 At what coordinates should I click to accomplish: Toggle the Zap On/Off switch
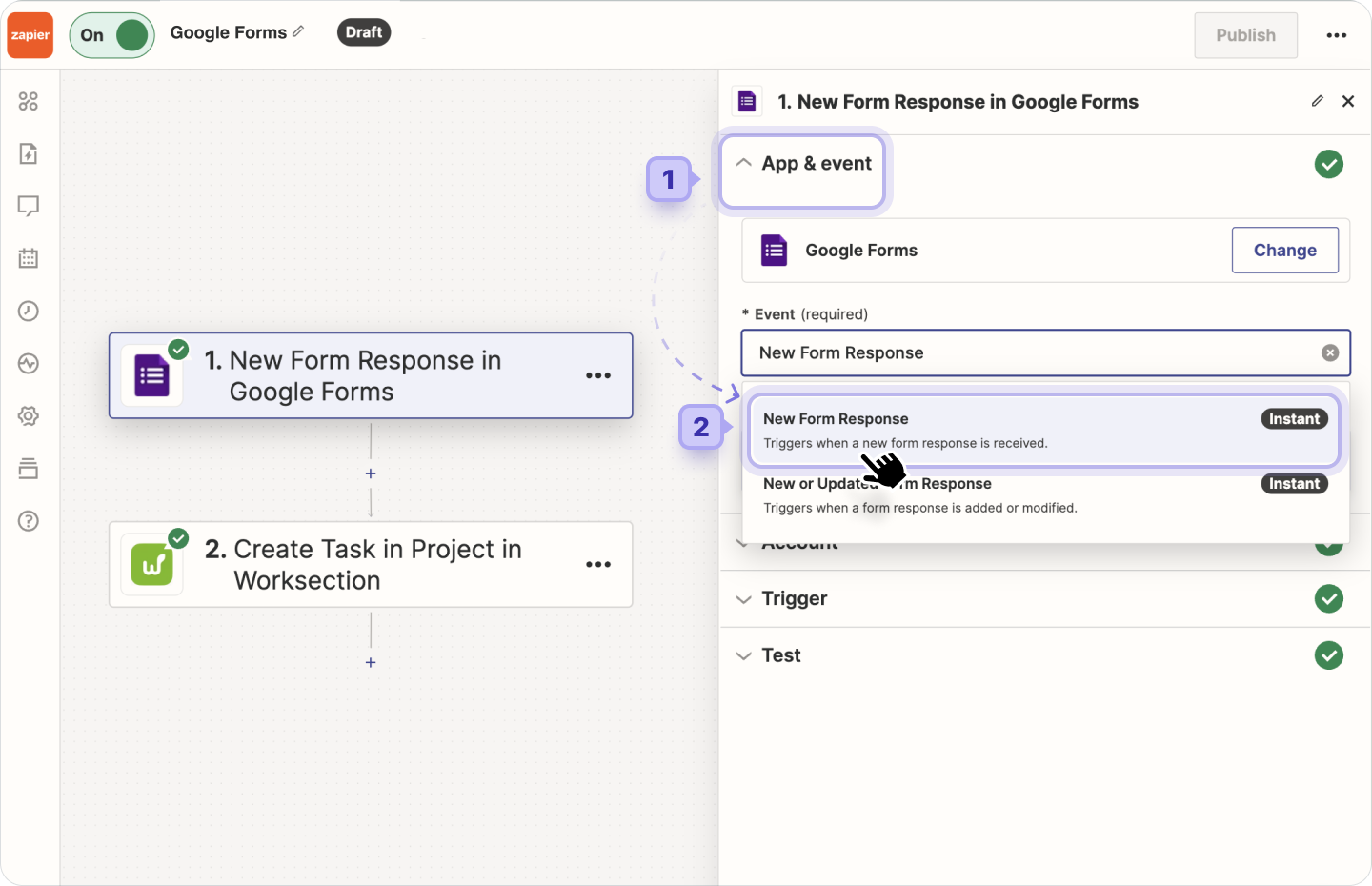pos(111,34)
